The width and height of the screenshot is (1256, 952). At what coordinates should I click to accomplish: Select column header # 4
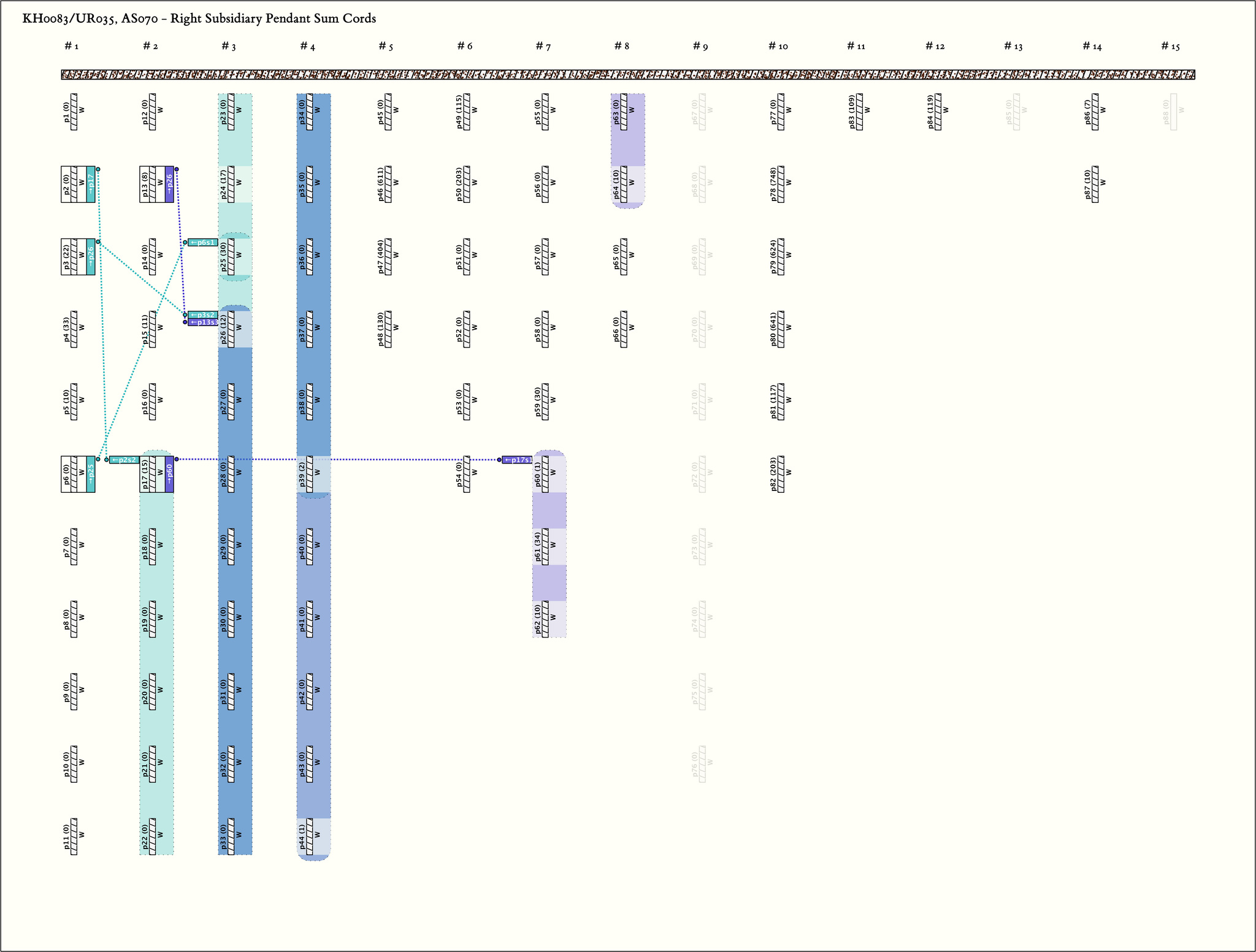tap(308, 47)
